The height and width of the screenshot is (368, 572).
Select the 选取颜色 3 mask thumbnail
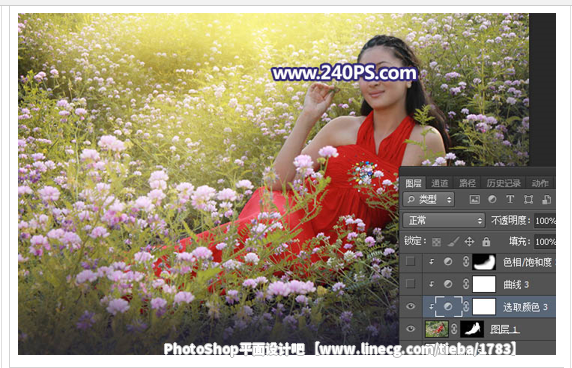click(x=484, y=306)
